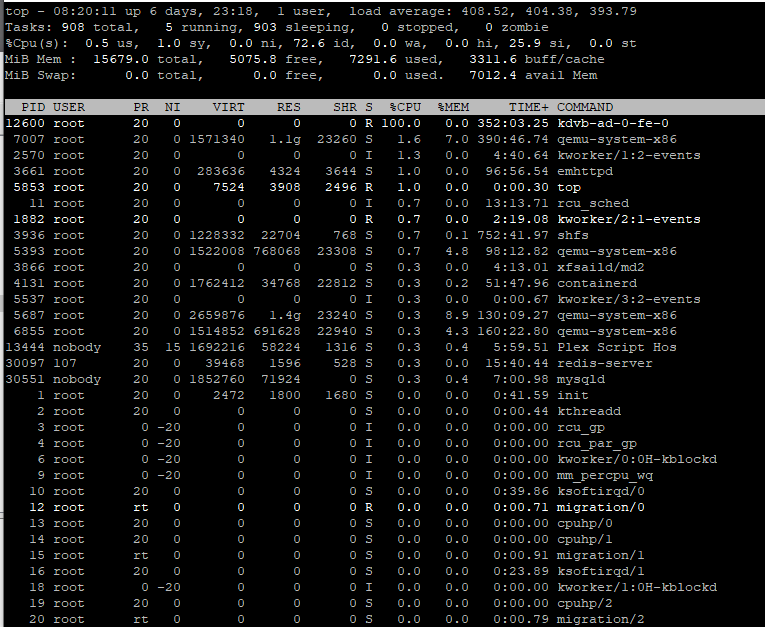The height and width of the screenshot is (627, 765).
Task: Click the 15679.0 total memory value
Action: [121, 60]
